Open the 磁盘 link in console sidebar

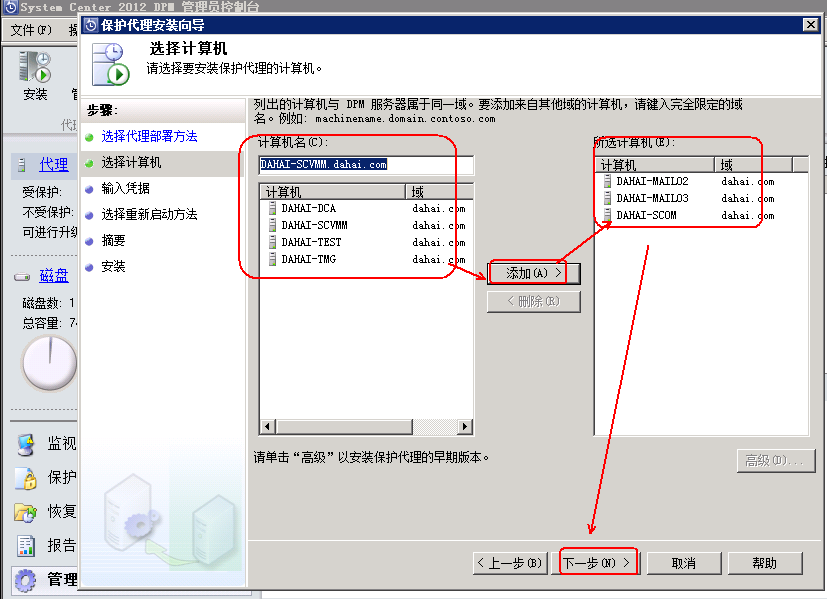[54, 276]
